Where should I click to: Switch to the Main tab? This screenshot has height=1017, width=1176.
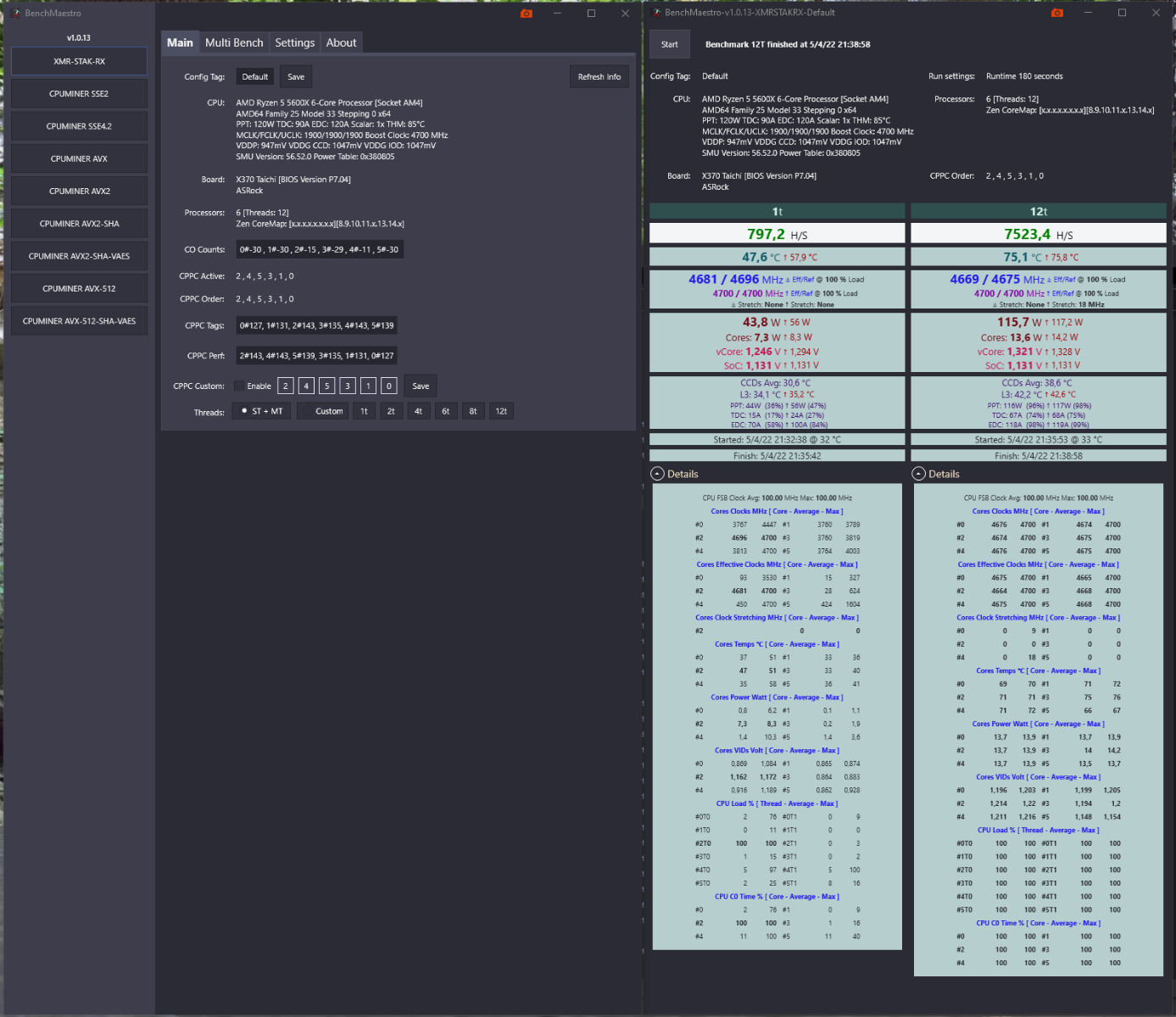tap(180, 42)
